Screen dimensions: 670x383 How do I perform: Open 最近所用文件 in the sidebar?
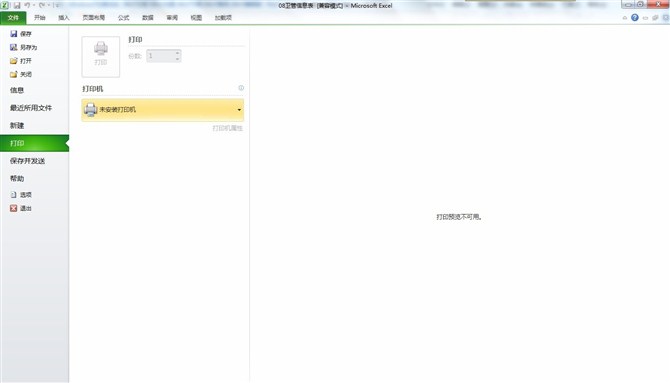[31, 108]
